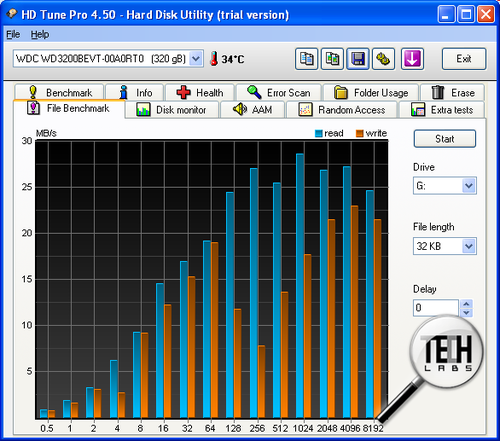This screenshot has height=441, width=500.
Task: Click the copy screenshot to clipboard icon
Action: tap(332, 59)
